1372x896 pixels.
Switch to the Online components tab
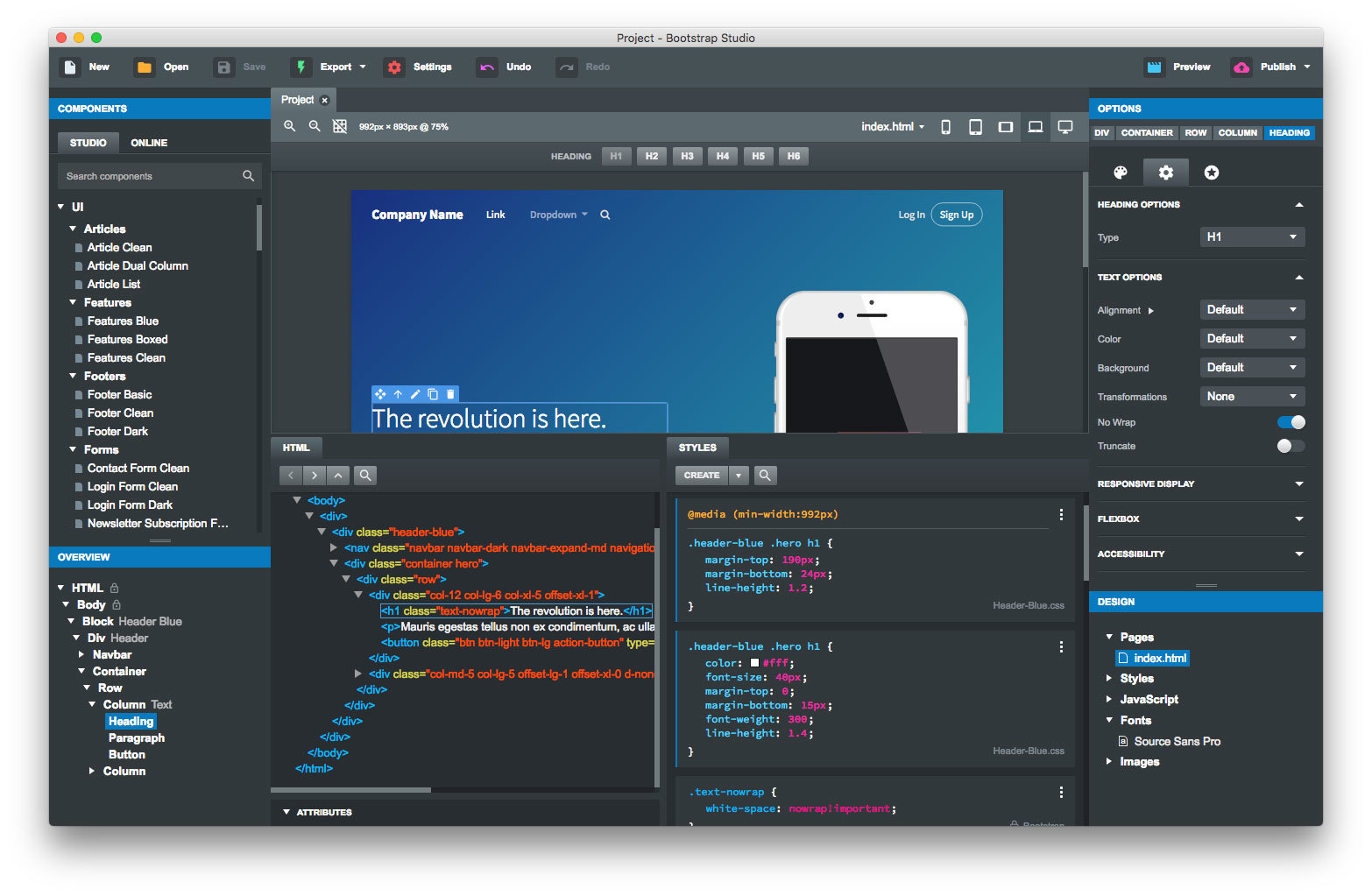[x=148, y=142]
